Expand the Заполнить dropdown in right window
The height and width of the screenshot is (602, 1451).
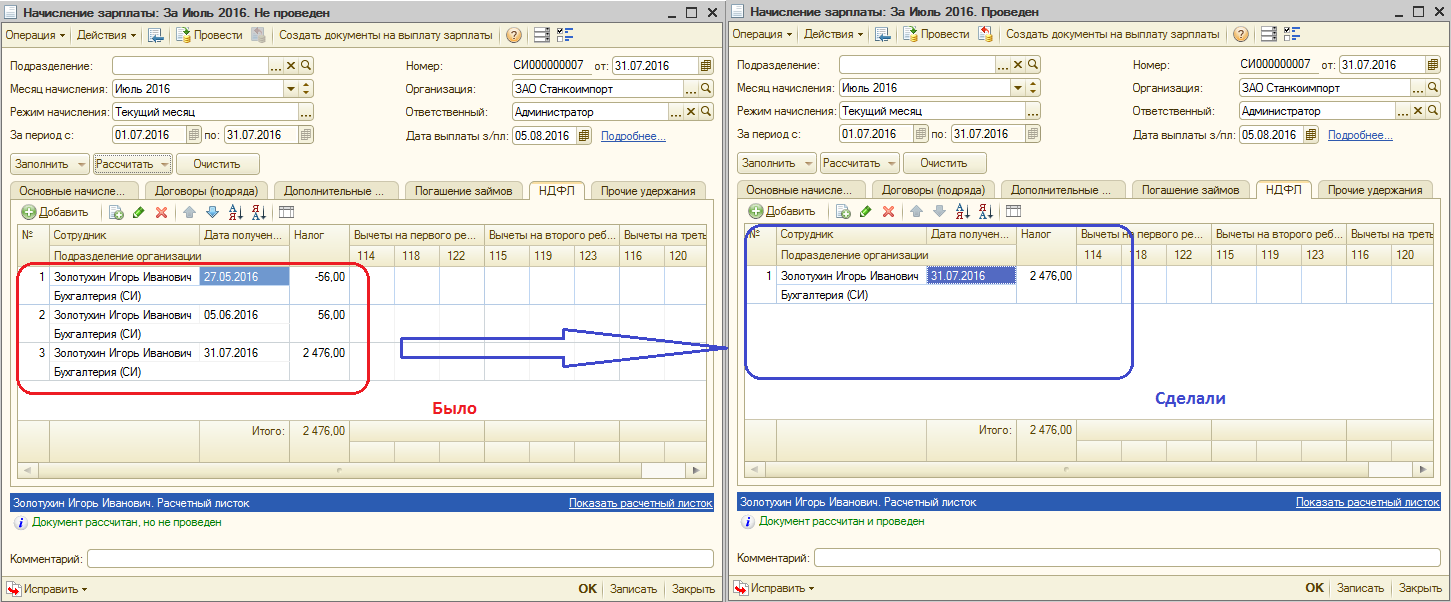(x=808, y=164)
